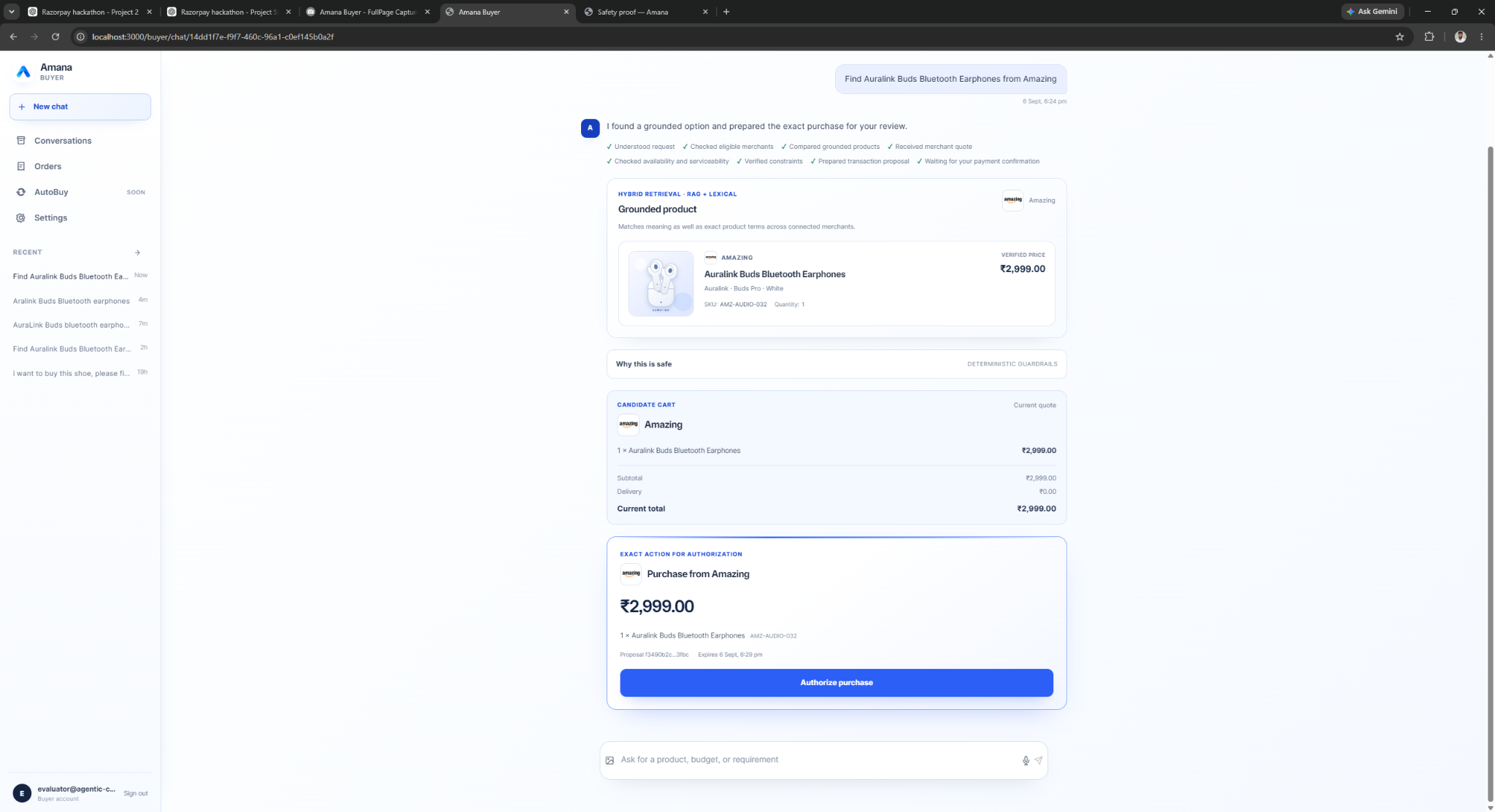Select AutoBuy in the sidebar
This screenshot has height=812, width=1495.
[x=80, y=192]
